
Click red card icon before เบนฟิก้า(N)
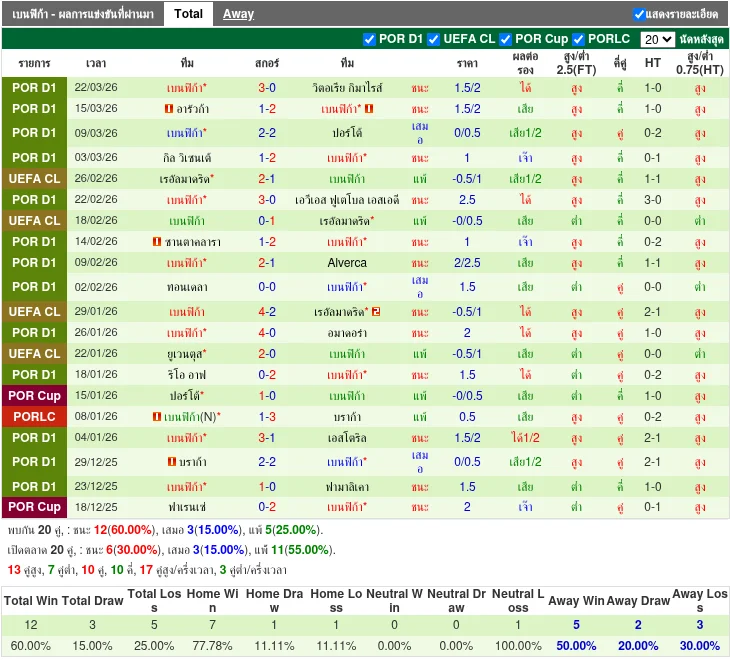pyautogui.click(x=158, y=416)
